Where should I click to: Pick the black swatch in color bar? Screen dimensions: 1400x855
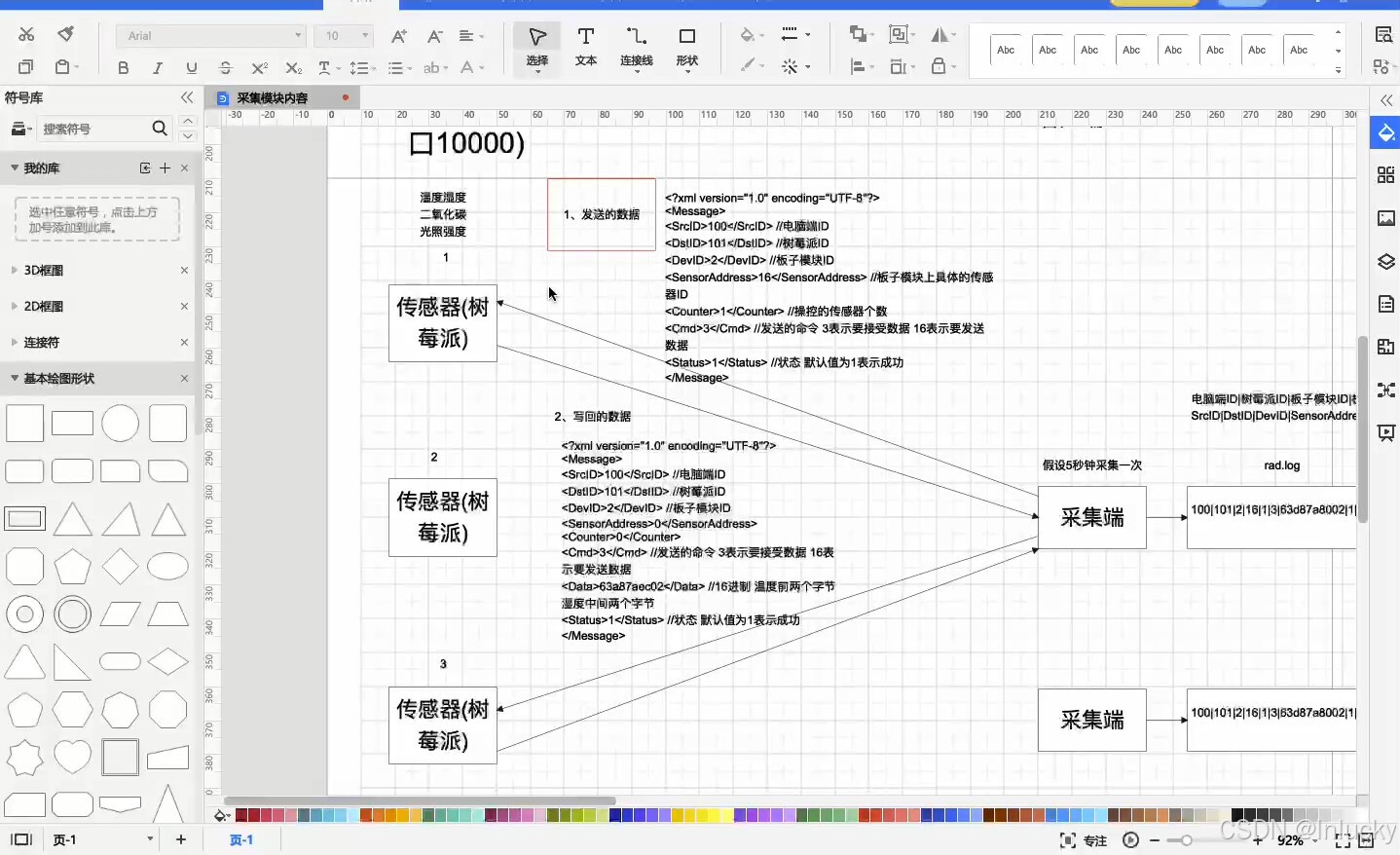[1237, 815]
